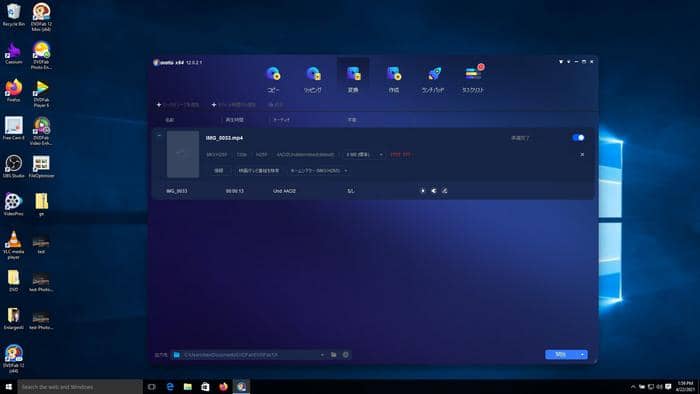The width and height of the screenshot is (700, 394).
Task: Click the globe icon beside the folder icon
Action: point(346,355)
